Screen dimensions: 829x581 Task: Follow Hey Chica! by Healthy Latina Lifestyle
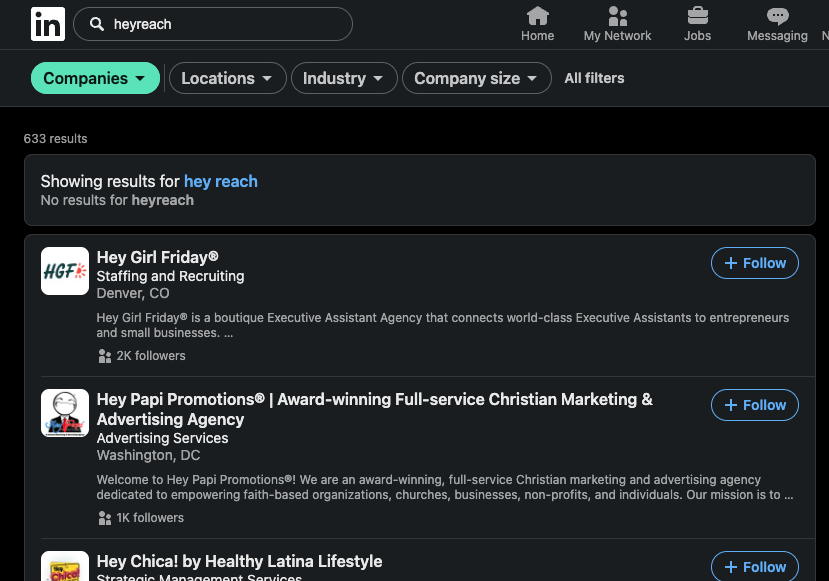tap(754, 566)
